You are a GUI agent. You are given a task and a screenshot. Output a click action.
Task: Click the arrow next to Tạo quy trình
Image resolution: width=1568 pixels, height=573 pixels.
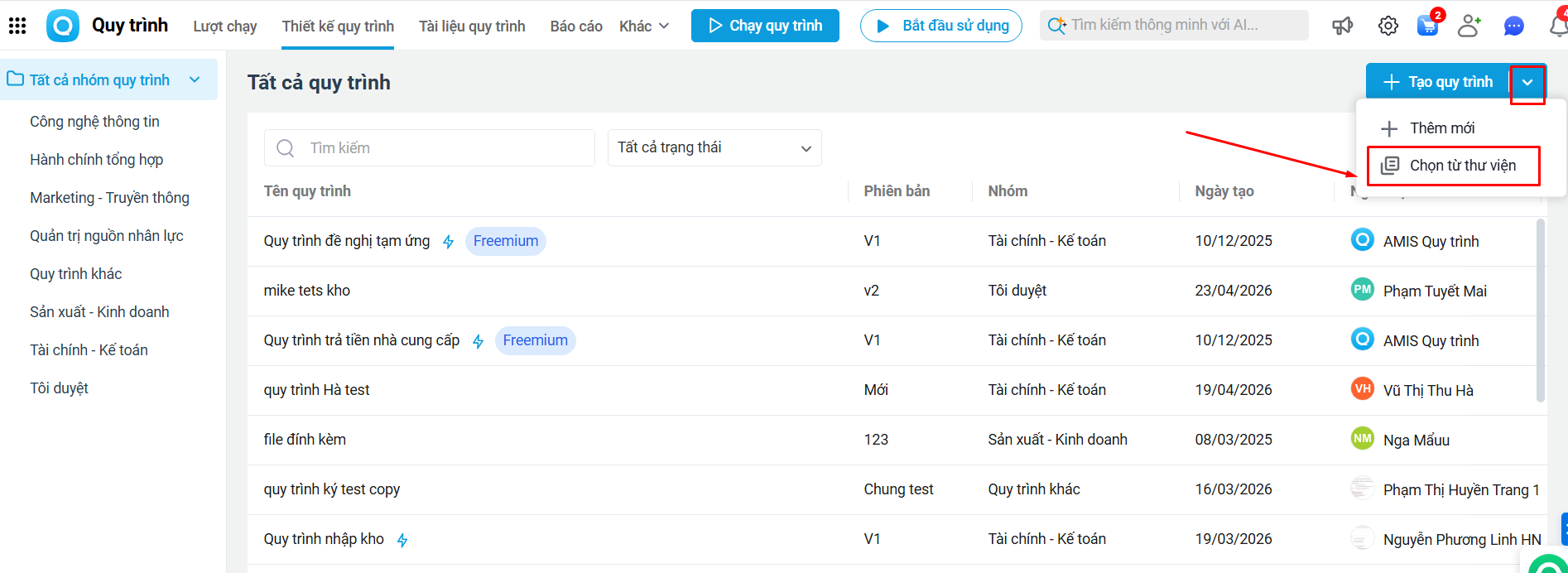pyautogui.click(x=1527, y=82)
